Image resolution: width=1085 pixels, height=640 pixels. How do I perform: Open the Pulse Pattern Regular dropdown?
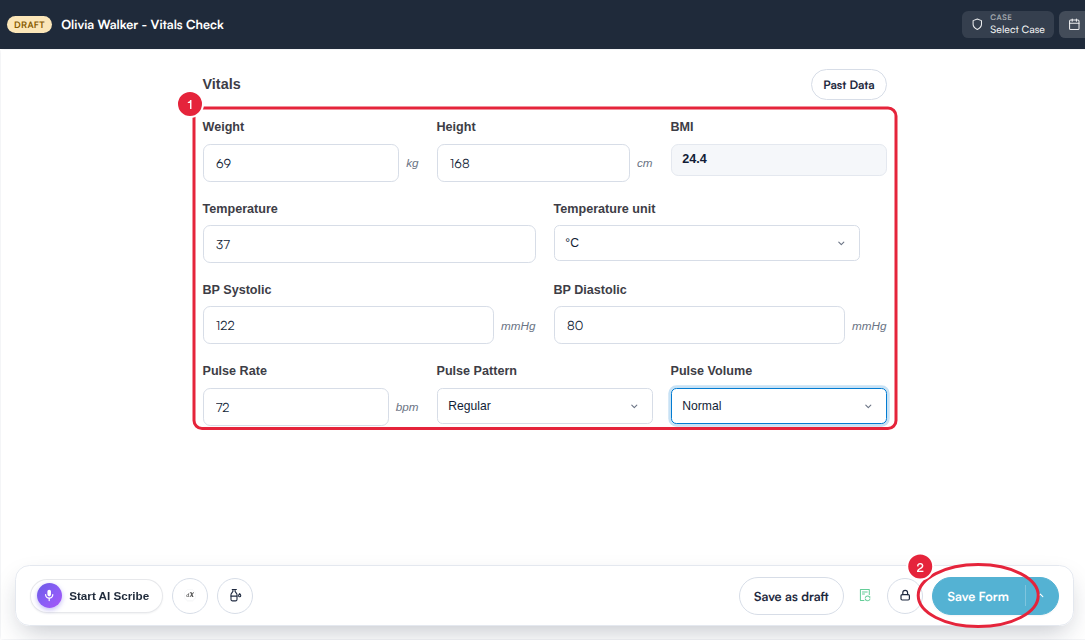[545, 405]
